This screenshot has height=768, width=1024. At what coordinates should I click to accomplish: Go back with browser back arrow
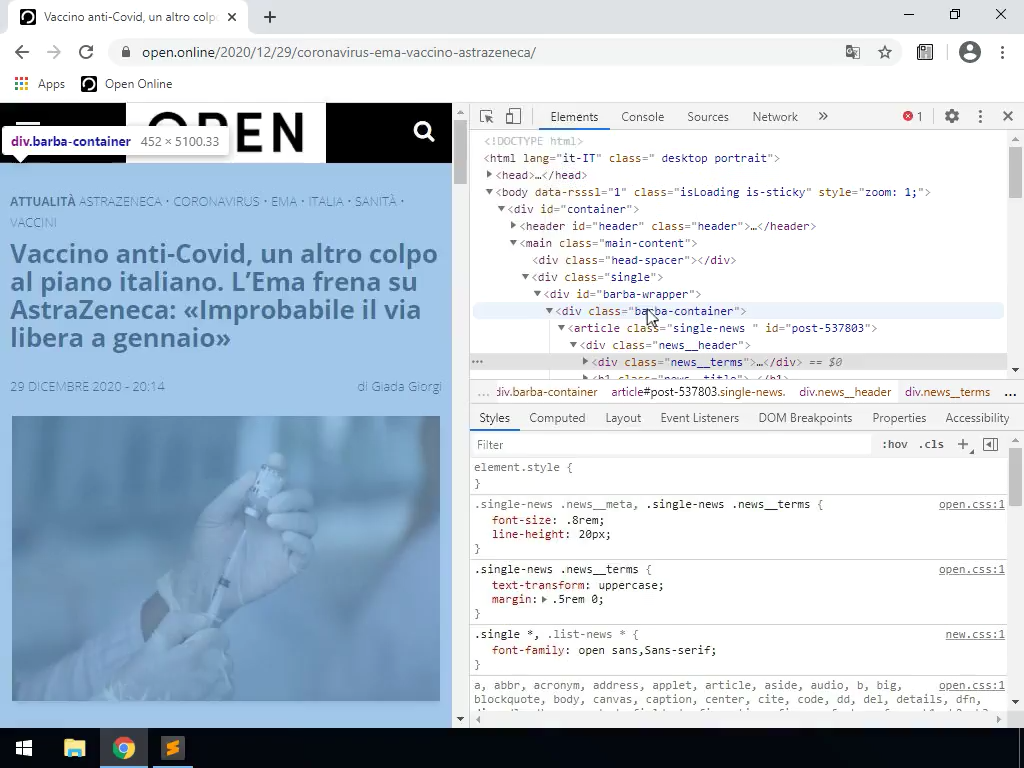point(22,52)
